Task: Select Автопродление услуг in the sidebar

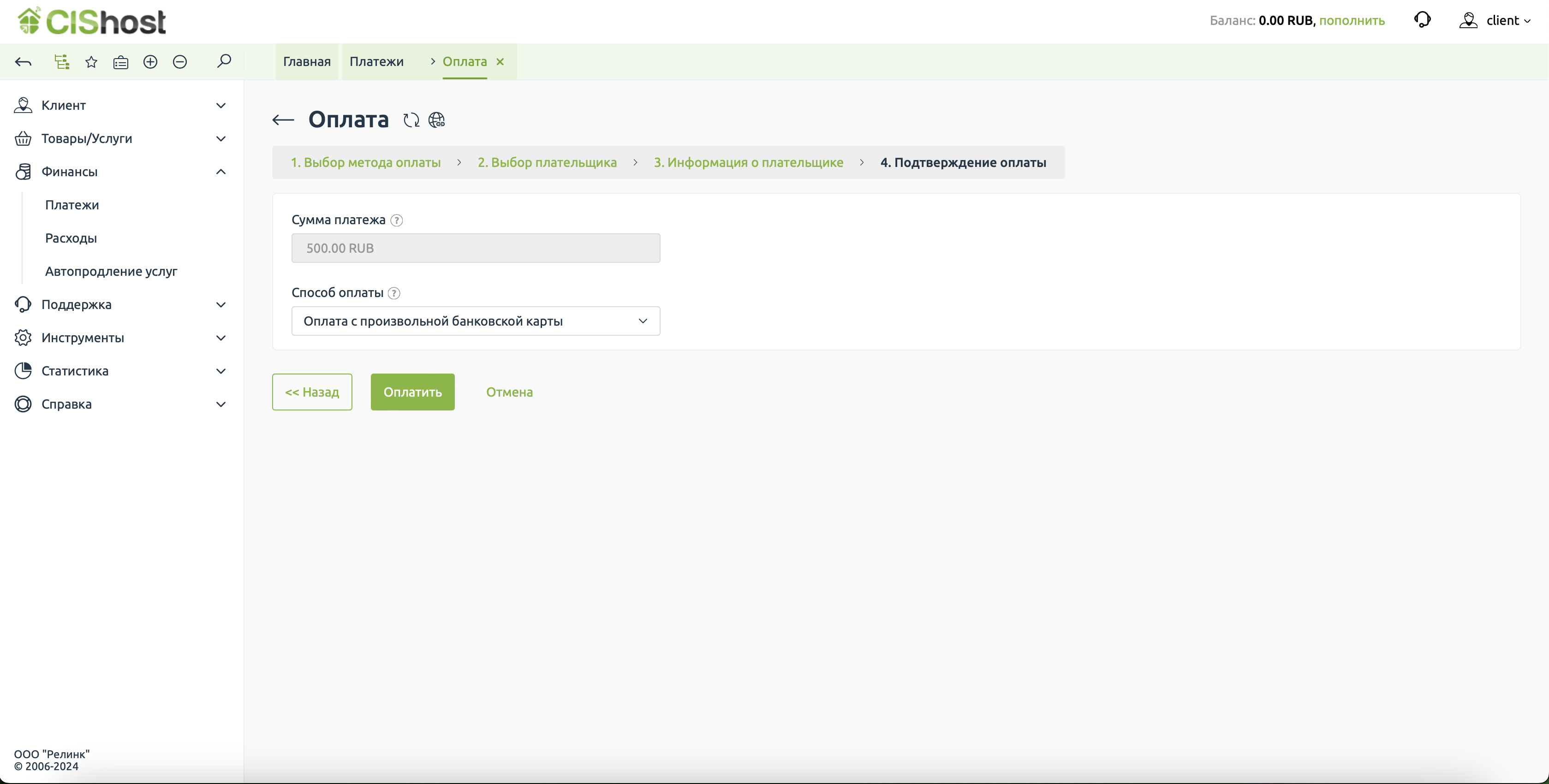Action: (x=111, y=271)
